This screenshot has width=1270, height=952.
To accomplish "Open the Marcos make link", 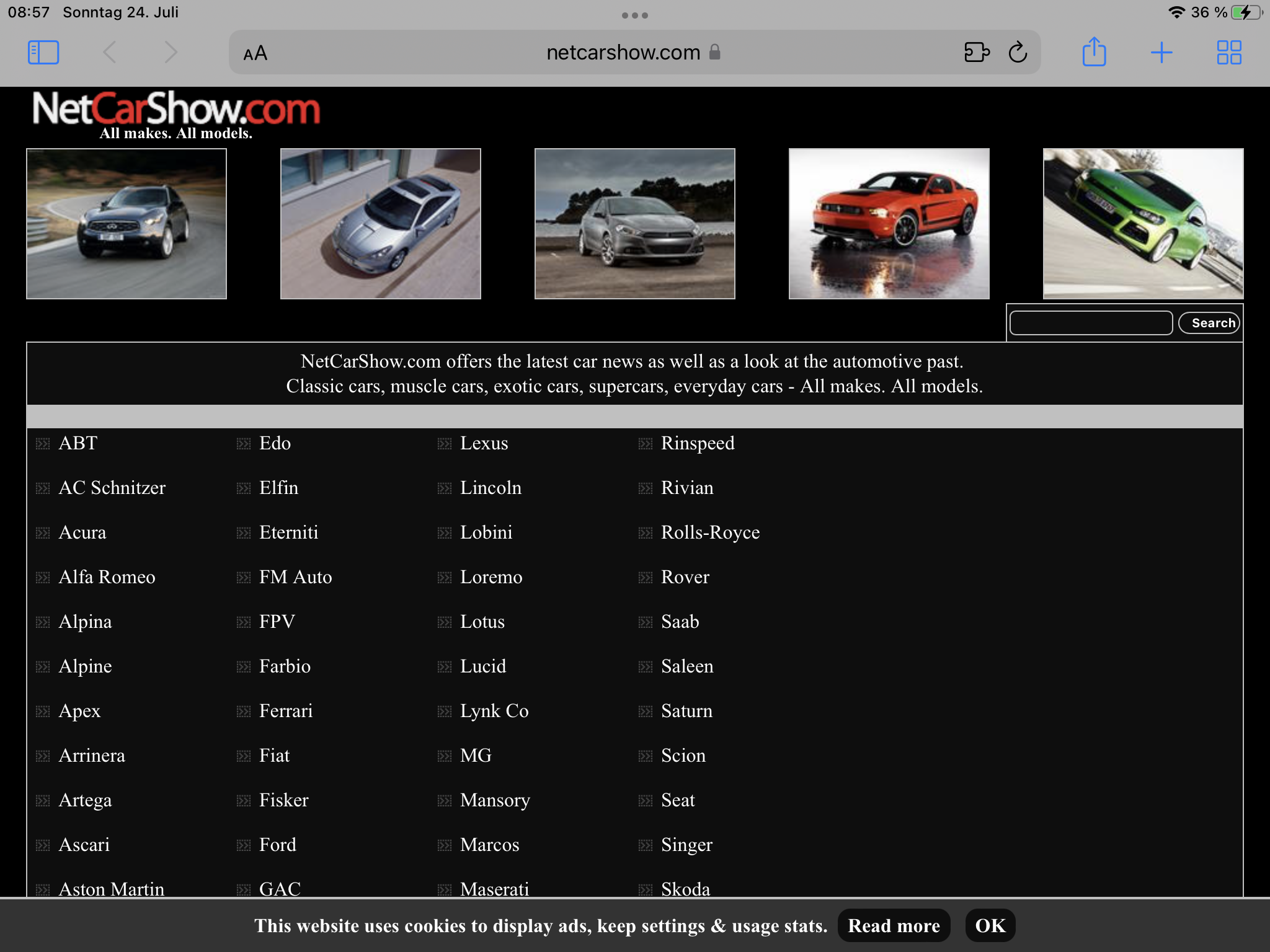I will coord(489,845).
